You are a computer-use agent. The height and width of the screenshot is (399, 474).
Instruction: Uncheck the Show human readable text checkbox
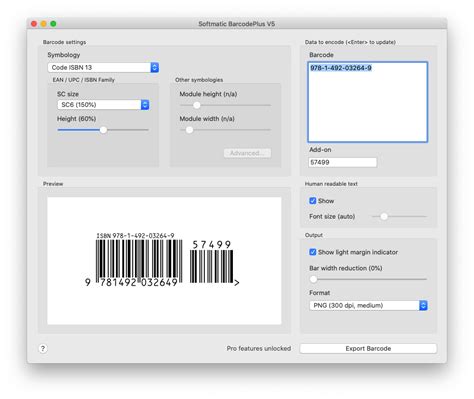click(313, 201)
